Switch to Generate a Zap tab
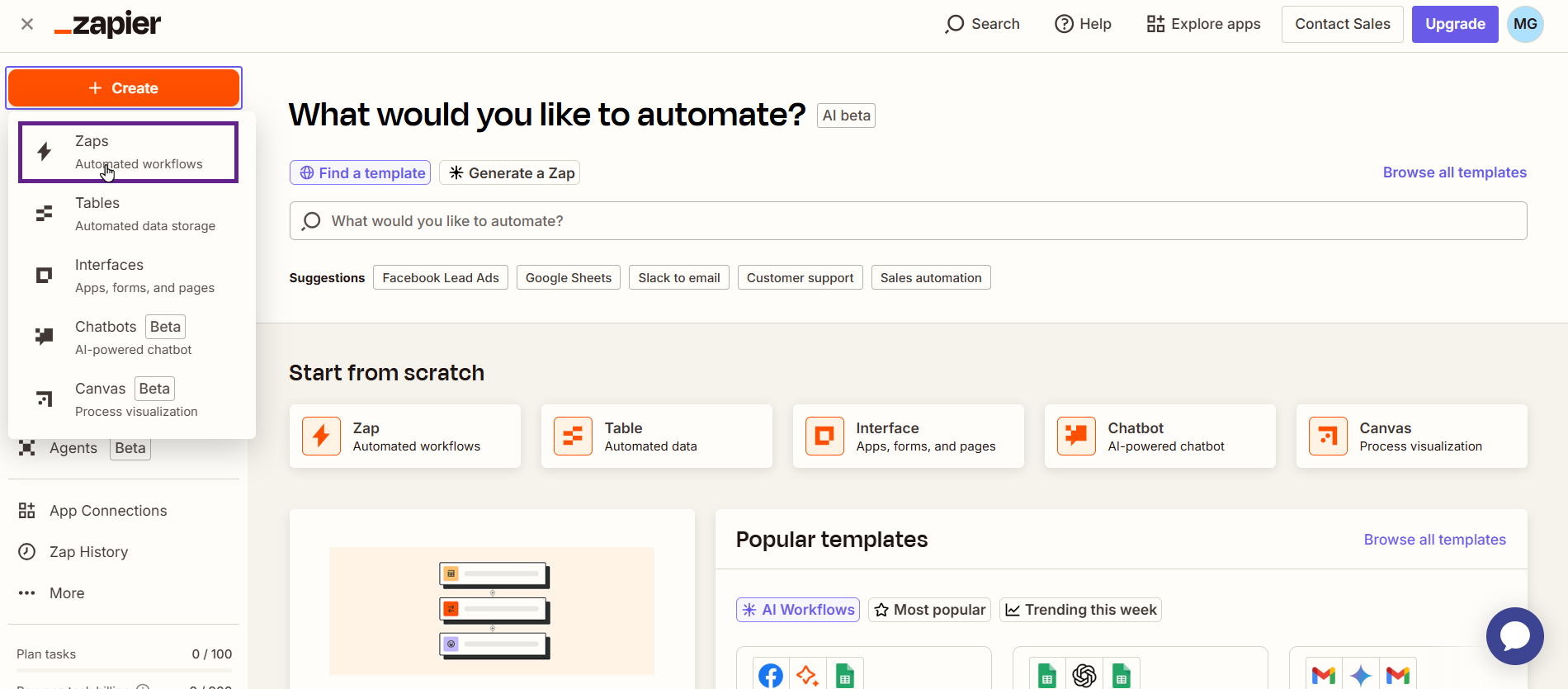This screenshot has height=689, width=1568. click(x=509, y=173)
